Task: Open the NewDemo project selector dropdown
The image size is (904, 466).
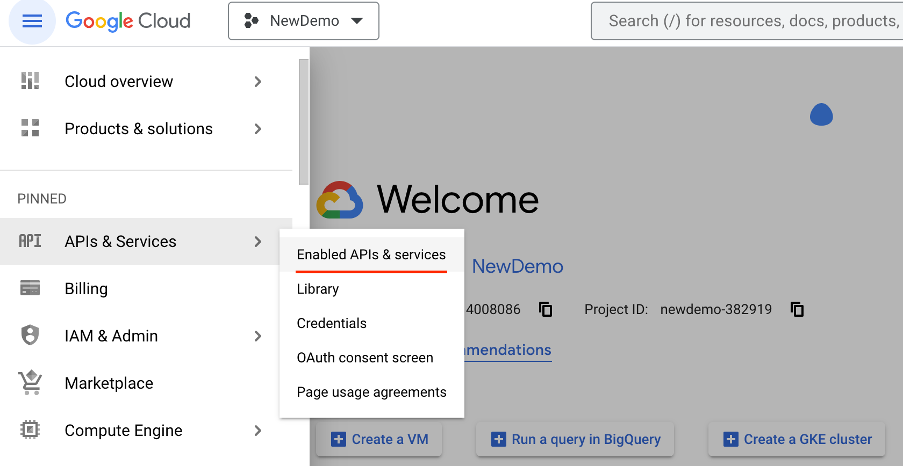Action: pyautogui.click(x=303, y=21)
